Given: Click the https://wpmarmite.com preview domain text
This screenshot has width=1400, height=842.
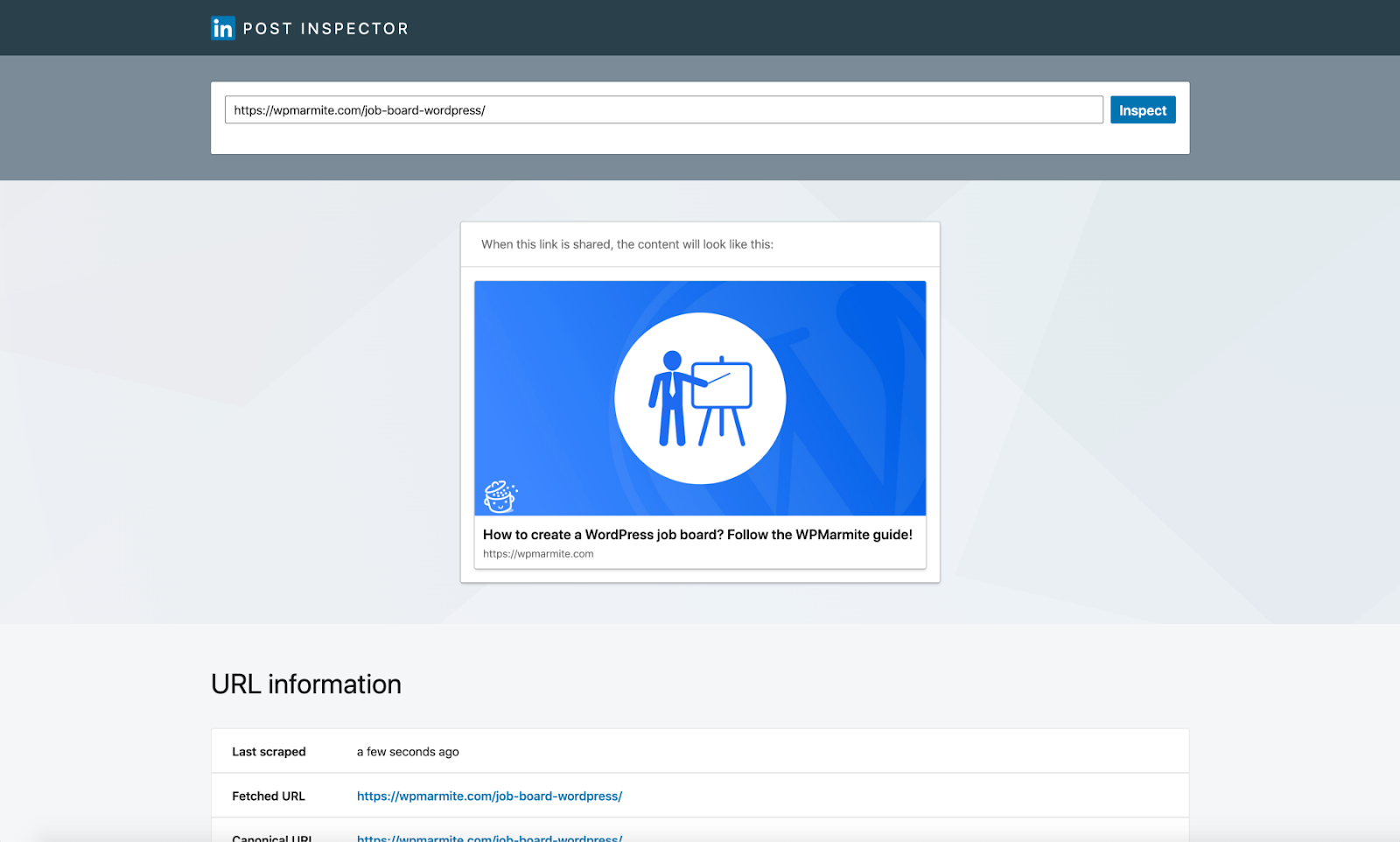Looking at the screenshot, I should pos(538,554).
